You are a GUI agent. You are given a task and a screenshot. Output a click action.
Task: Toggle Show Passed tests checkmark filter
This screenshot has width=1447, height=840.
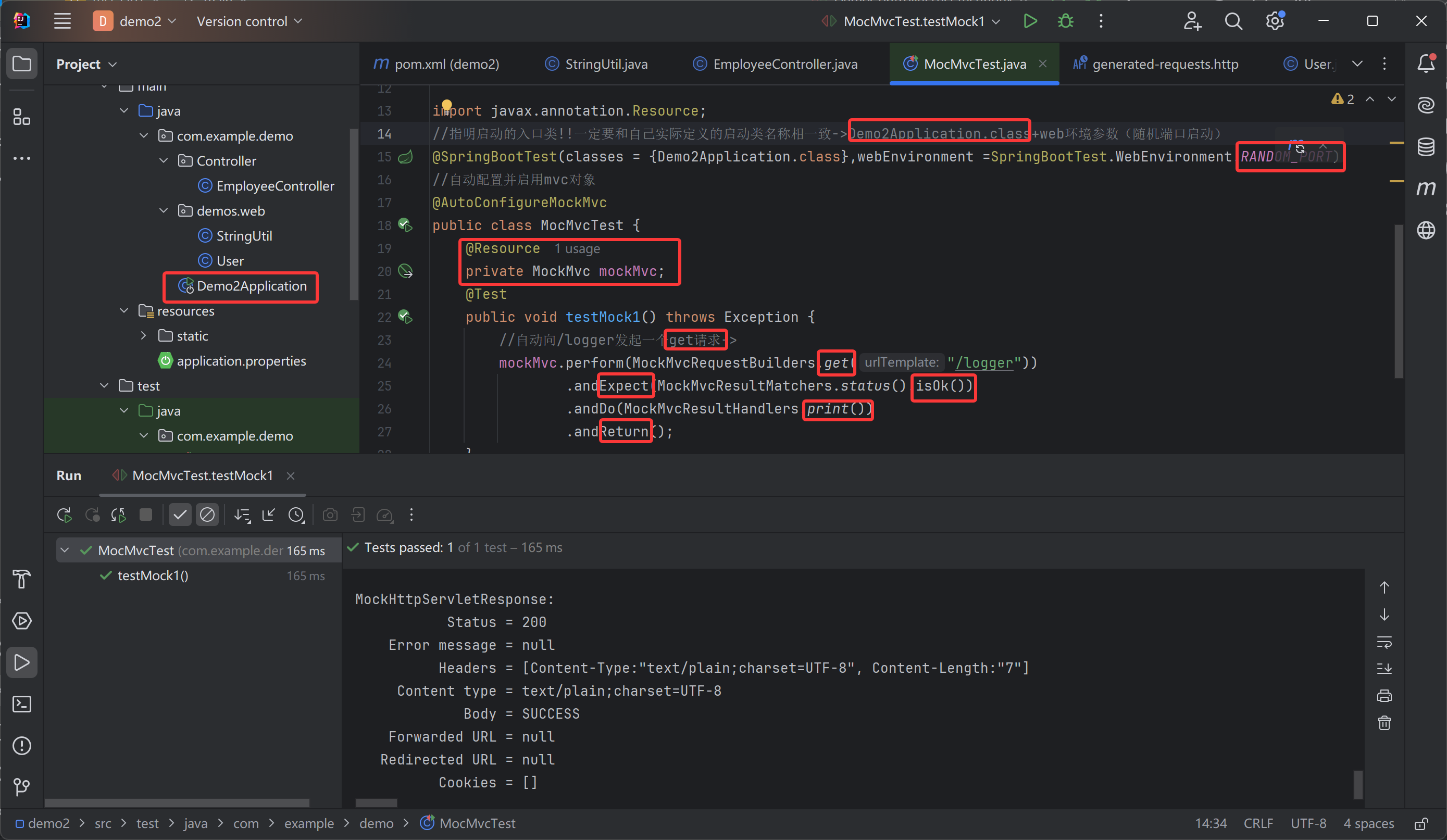pyautogui.click(x=180, y=515)
